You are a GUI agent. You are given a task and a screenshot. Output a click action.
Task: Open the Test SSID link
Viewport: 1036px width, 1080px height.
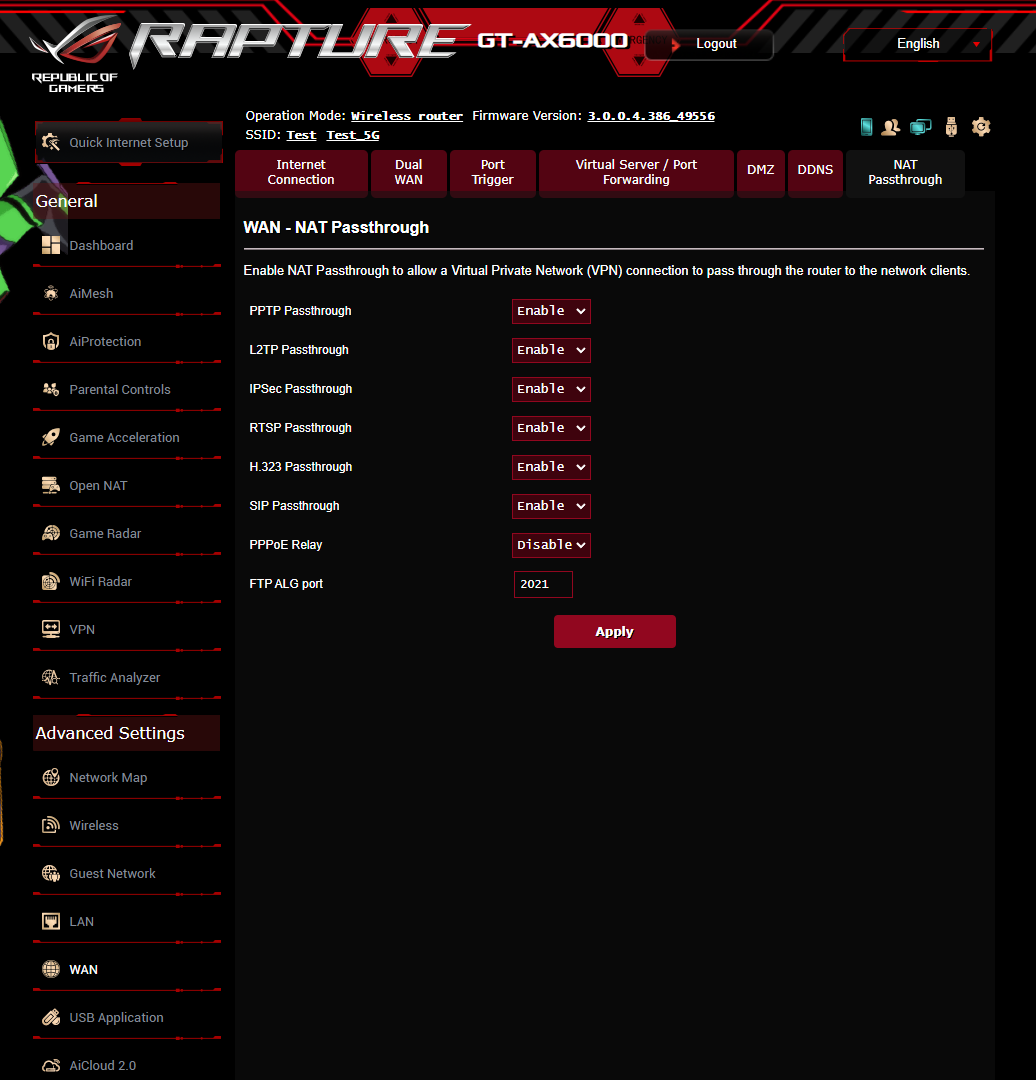pyautogui.click(x=301, y=135)
